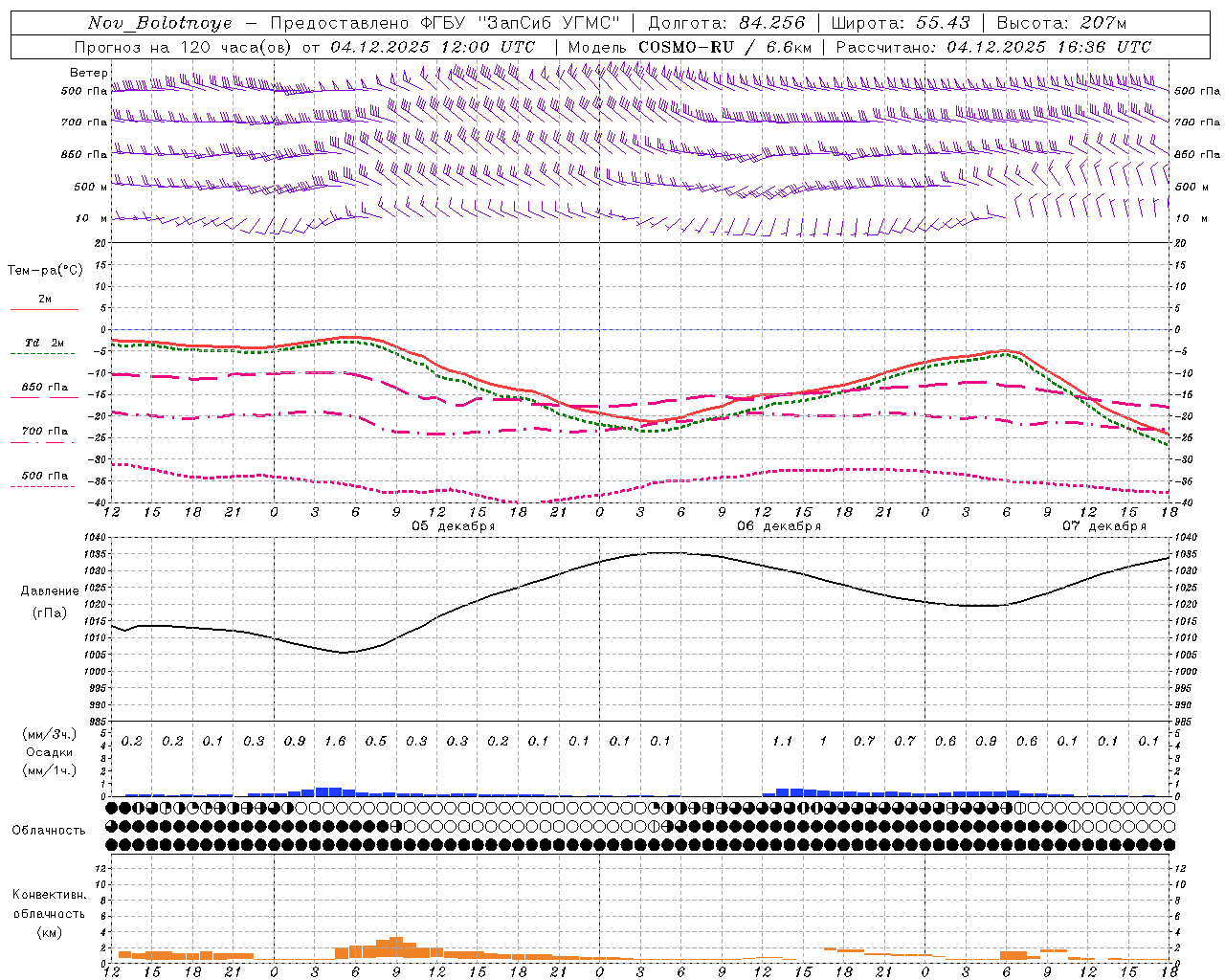This screenshot has width=1225, height=980.
Task: Click the '(мм/3ч.)' precipitation unit label
Action: click(x=50, y=734)
